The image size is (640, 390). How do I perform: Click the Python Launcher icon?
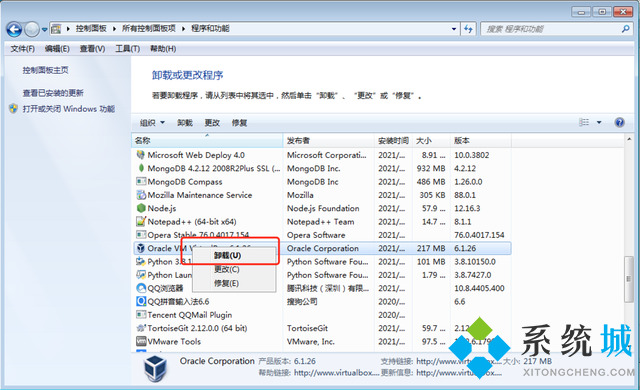pyautogui.click(x=141, y=275)
